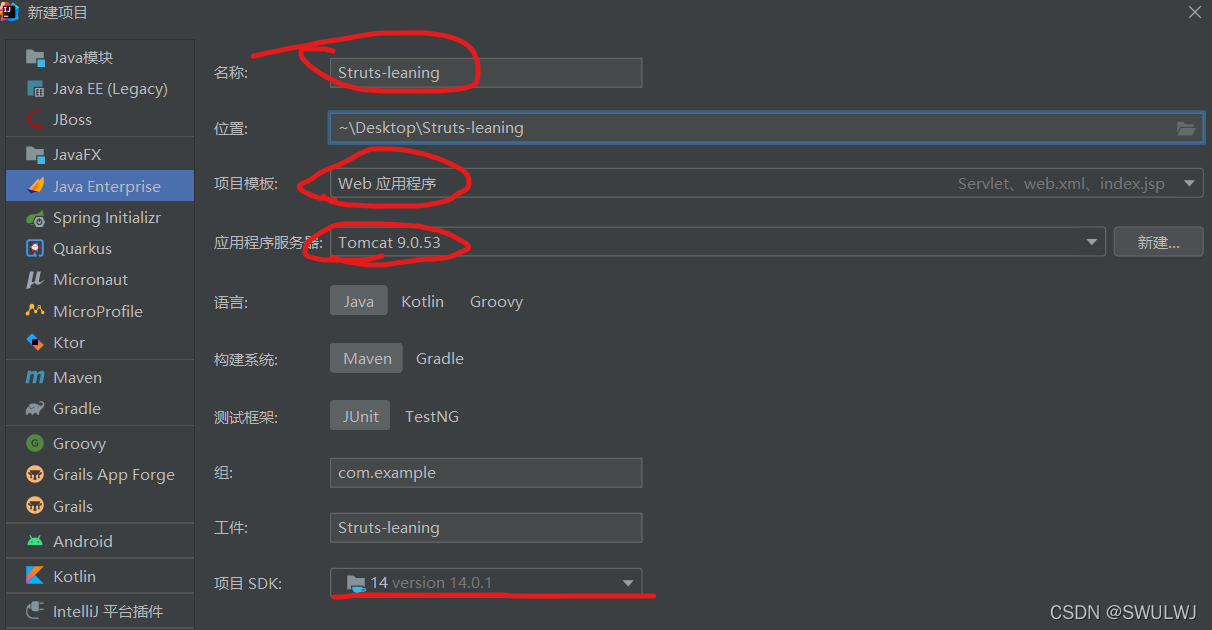Click the IntelliJ logo in title bar
1212x630 pixels.
pyautogui.click(x=9, y=11)
